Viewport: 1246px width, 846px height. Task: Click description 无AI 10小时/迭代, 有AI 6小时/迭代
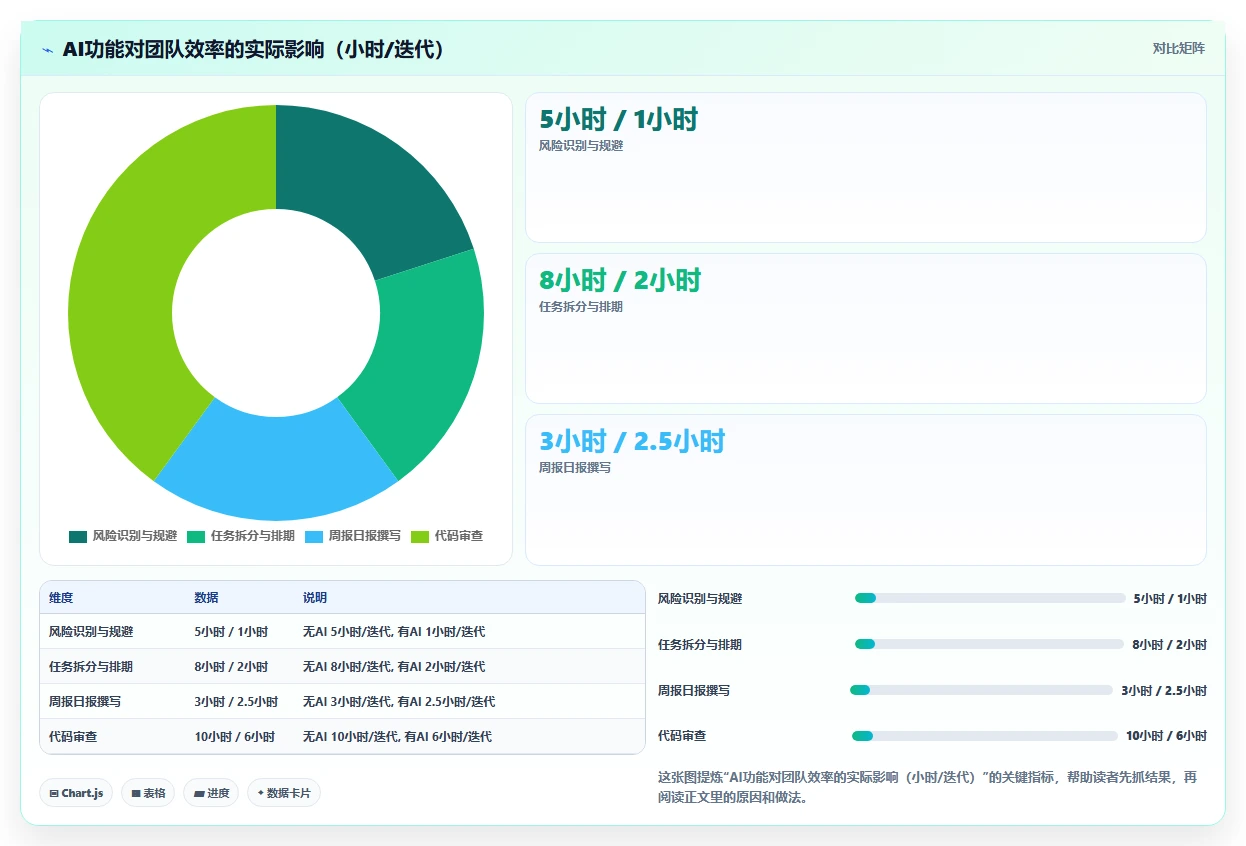pyautogui.click(x=397, y=737)
